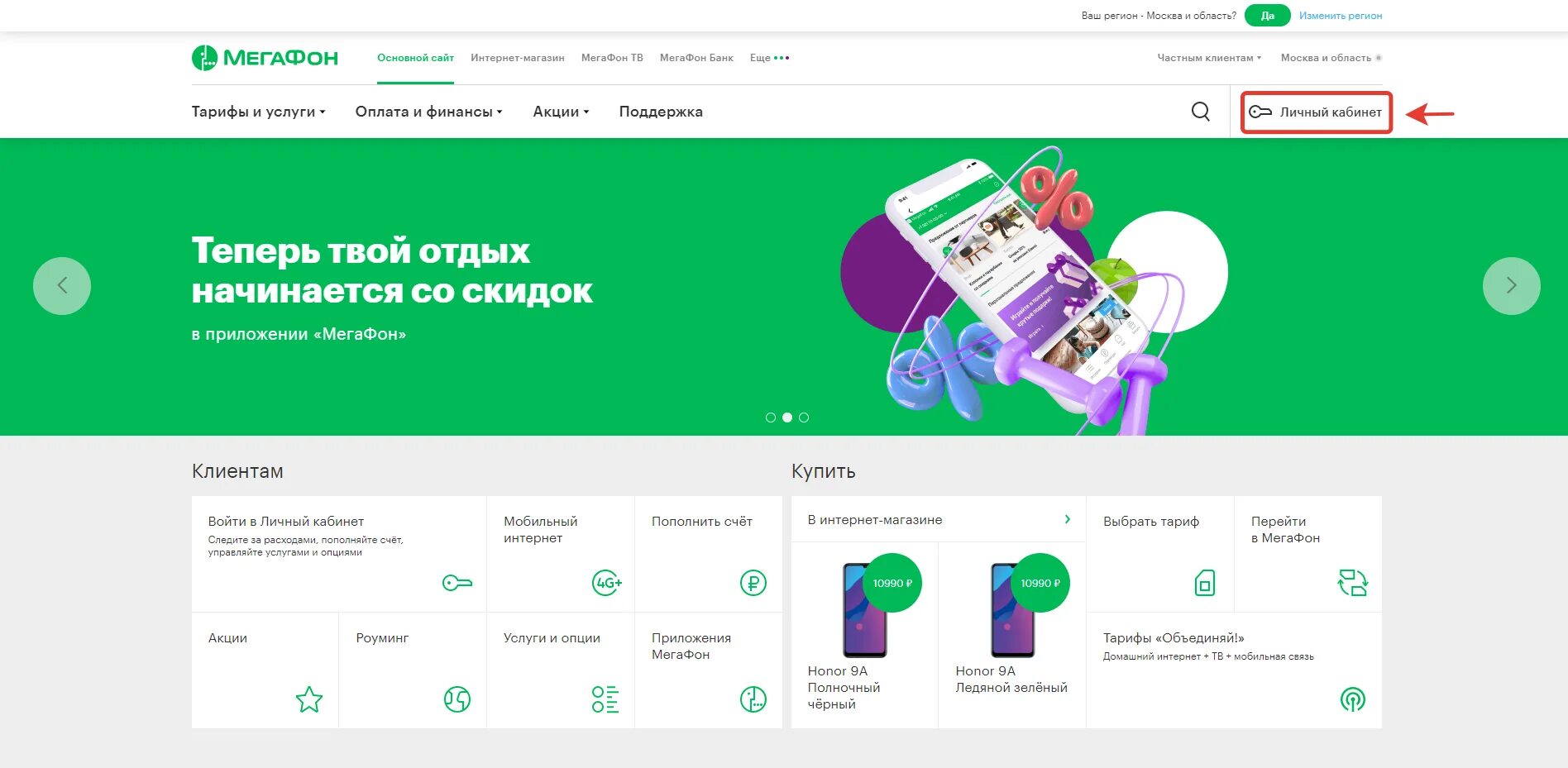Click SIM card icon in Выбрать тариф

pos(1205,583)
